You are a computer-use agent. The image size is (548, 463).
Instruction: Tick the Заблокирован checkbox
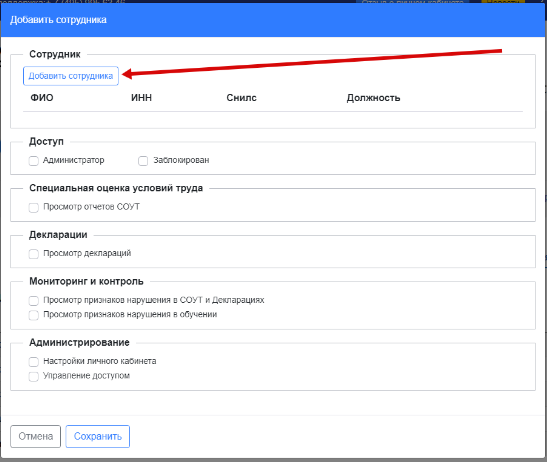coord(143,161)
